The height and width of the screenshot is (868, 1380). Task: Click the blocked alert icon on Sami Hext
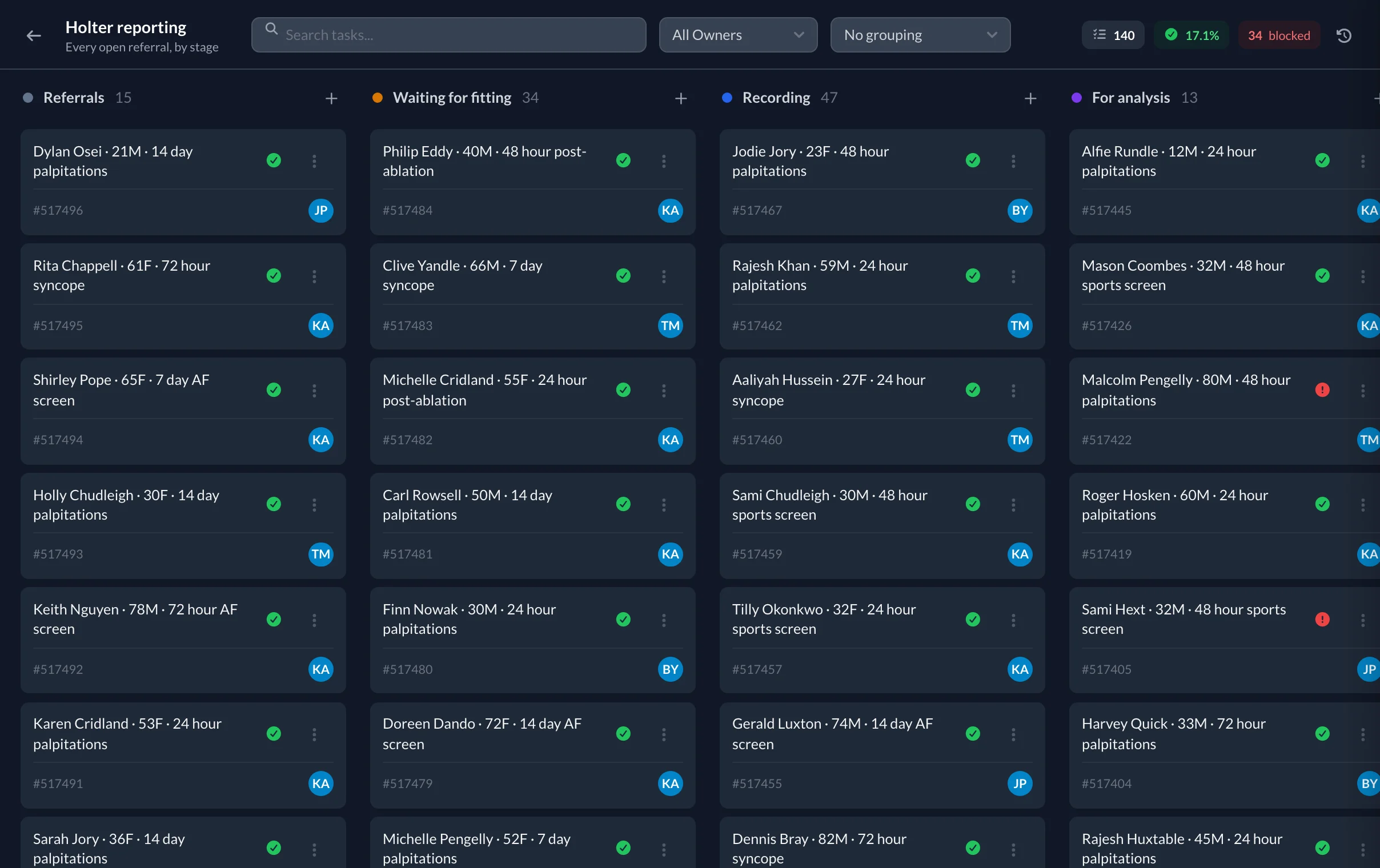pos(1322,620)
